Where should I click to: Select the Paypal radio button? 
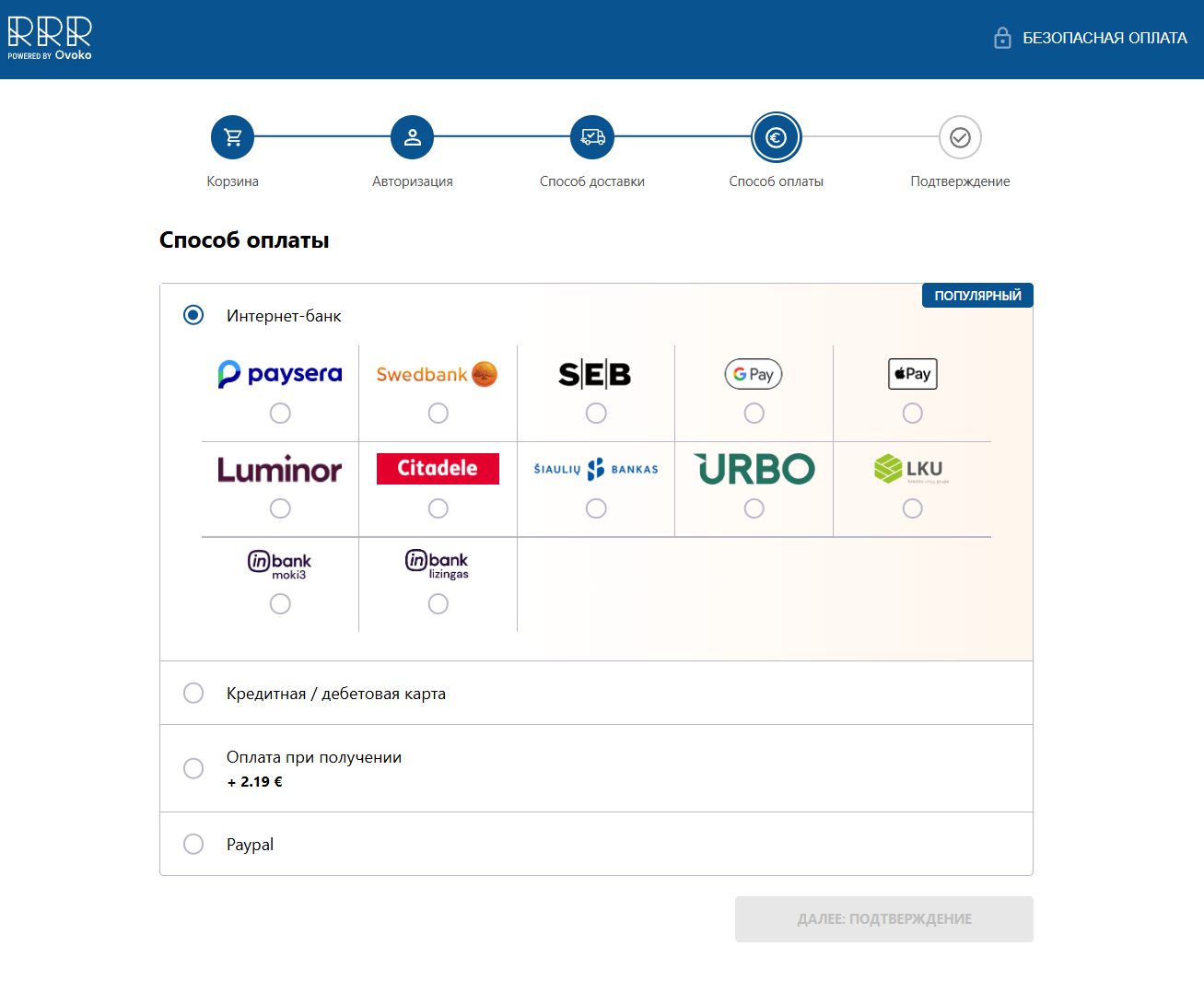(x=193, y=844)
